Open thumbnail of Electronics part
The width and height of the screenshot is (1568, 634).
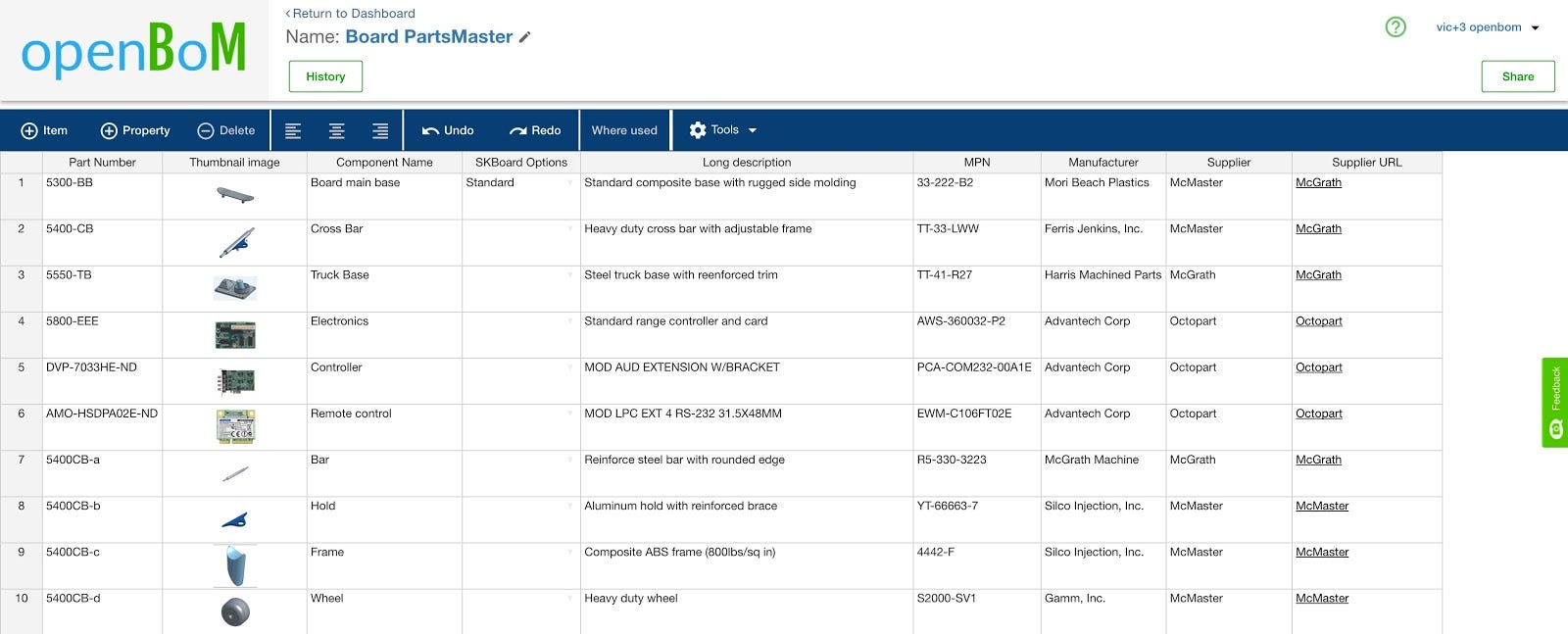235,335
